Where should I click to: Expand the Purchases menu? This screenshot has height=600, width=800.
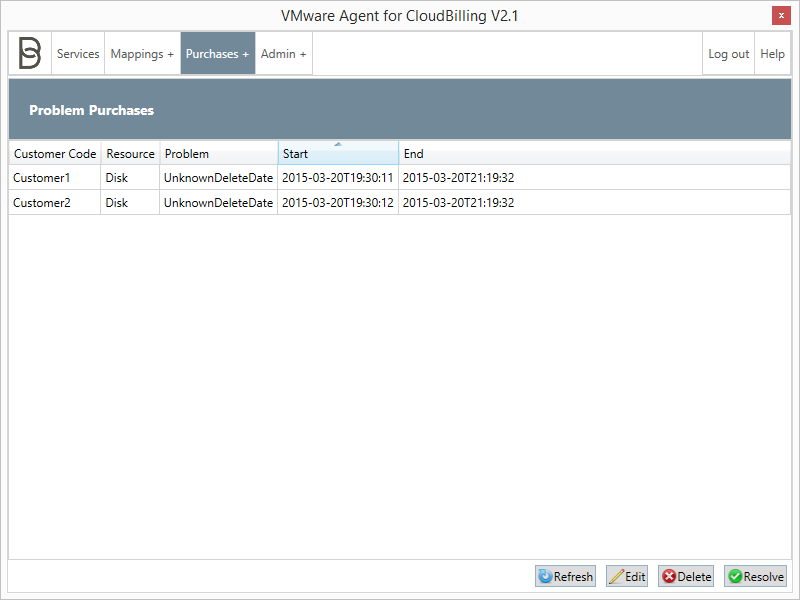(217, 53)
